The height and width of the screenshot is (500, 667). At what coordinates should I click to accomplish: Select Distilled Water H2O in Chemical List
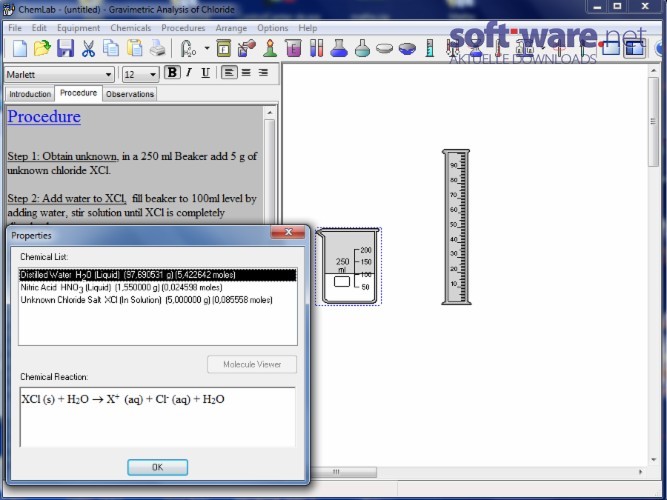(157, 275)
